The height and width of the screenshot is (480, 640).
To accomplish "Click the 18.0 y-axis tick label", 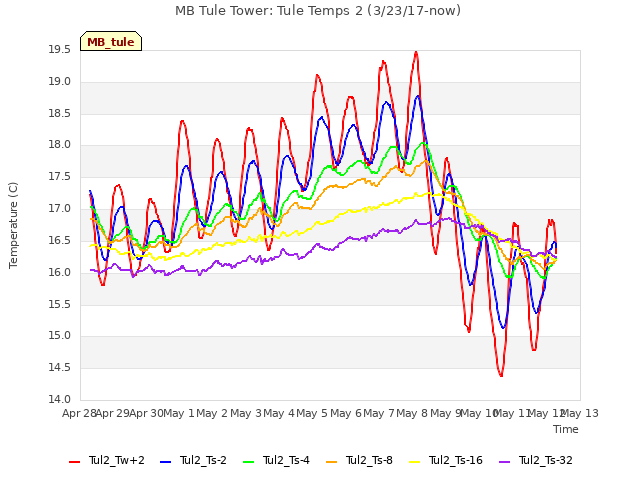I will 60,145.
